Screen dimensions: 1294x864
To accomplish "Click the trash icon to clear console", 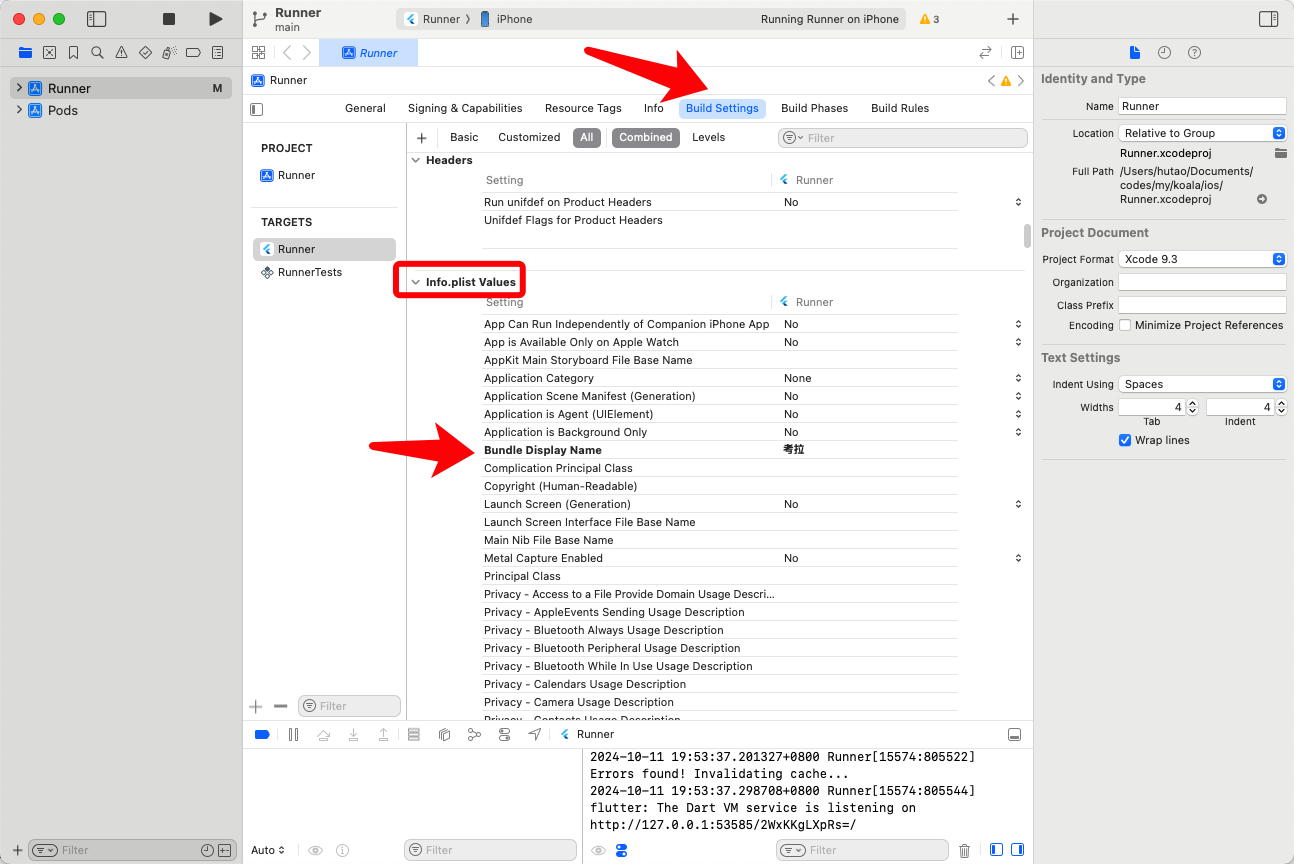I will pos(964,850).
